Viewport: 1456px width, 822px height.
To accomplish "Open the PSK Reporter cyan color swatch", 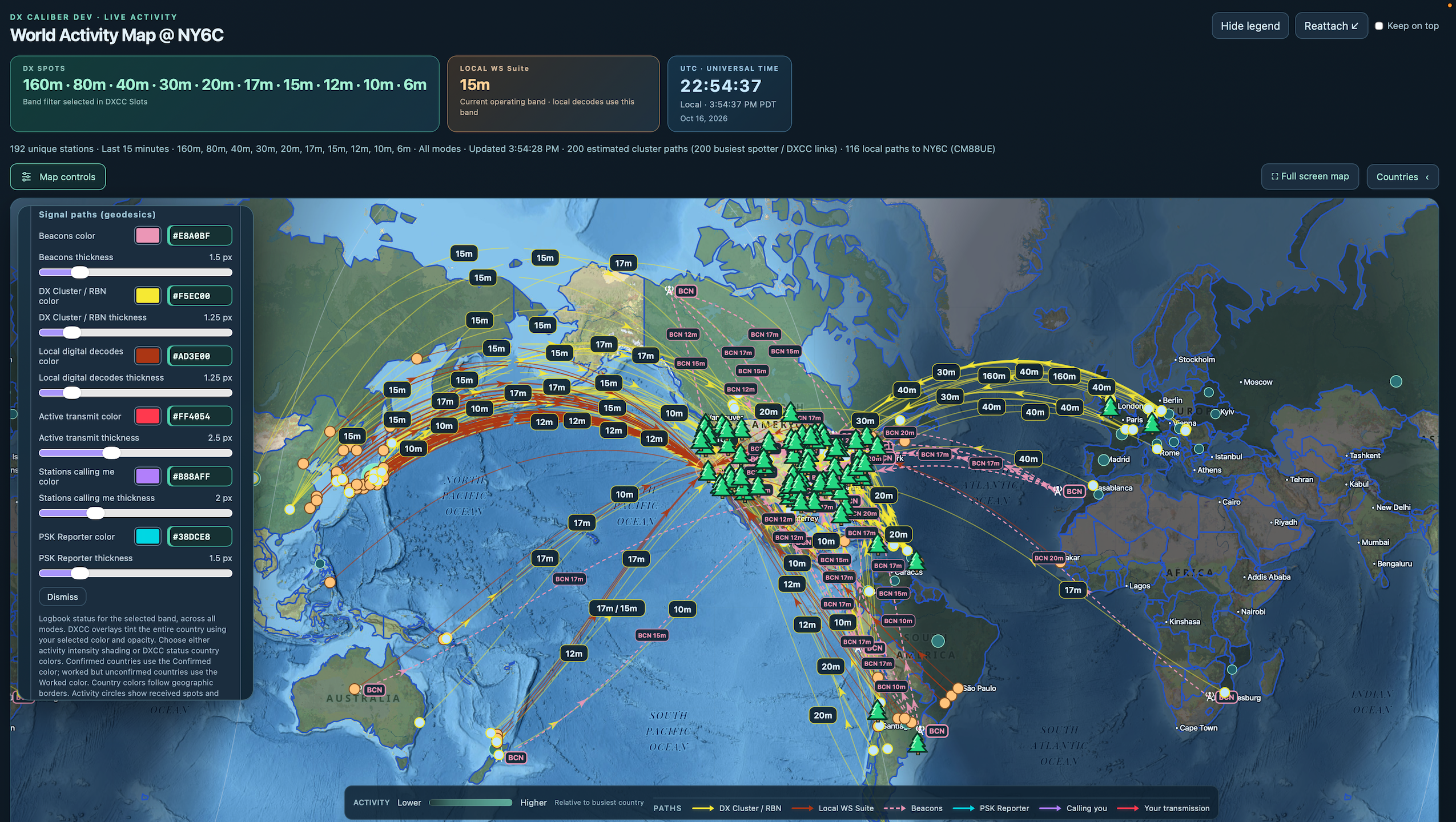I will pyautogui.click(x=147, y=537).
